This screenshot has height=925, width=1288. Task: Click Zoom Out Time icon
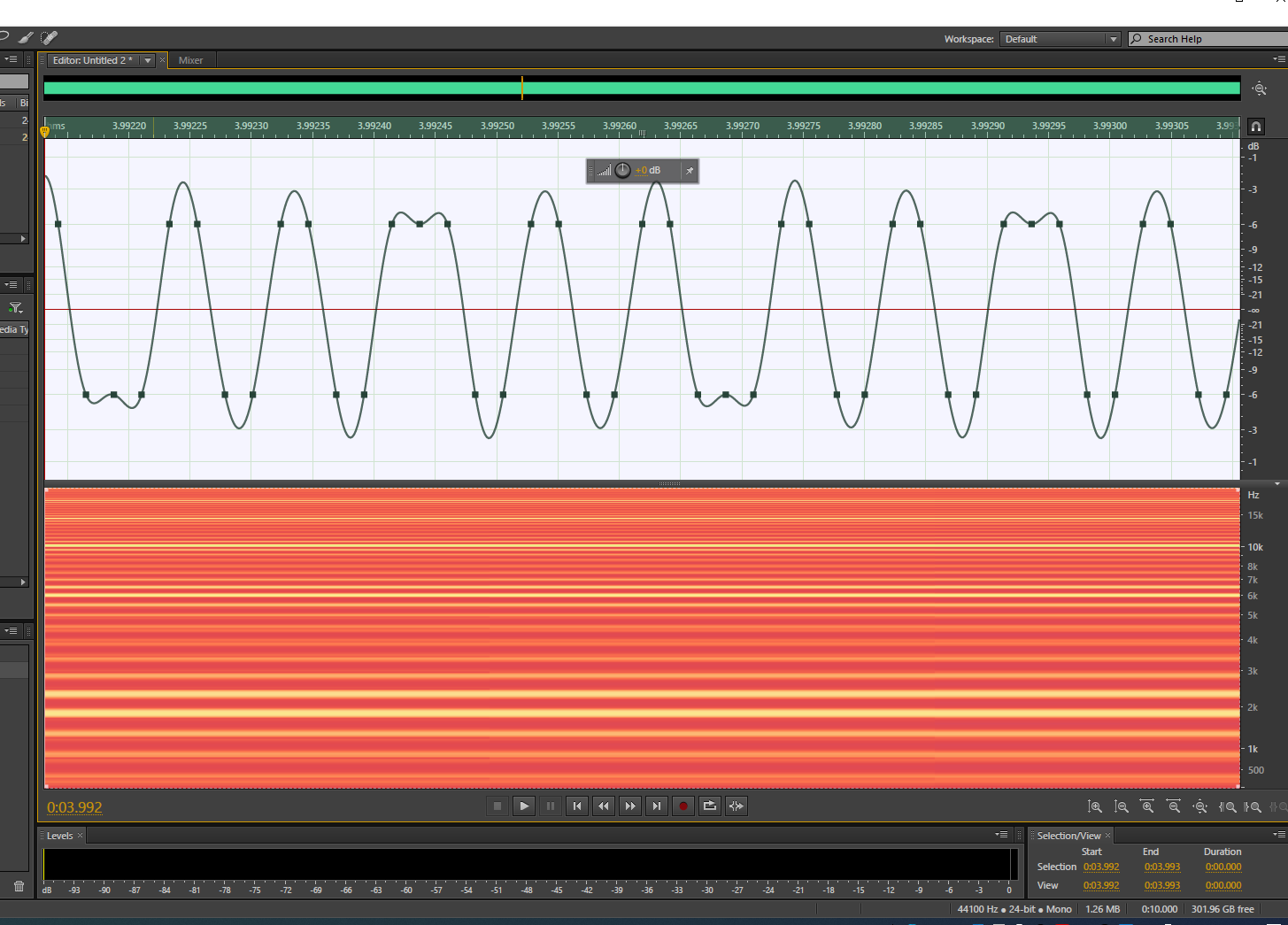click(1174, 806)
